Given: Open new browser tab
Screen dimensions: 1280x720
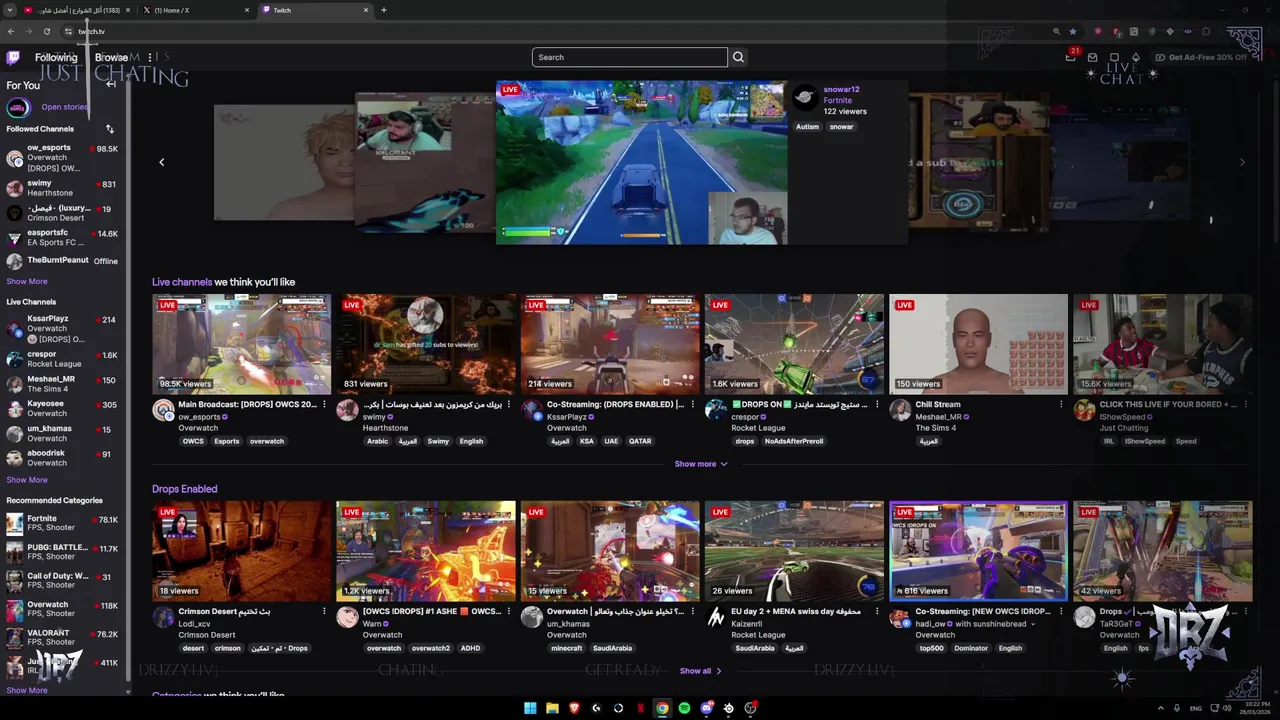Looking at the screenshot, I should (x=384, y=10).
